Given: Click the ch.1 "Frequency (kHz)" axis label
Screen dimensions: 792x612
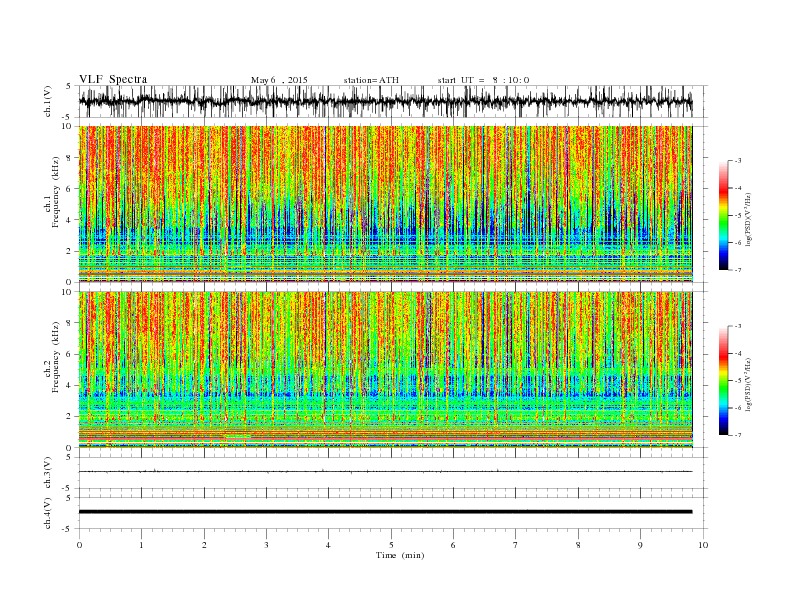Looking at the screenshot, I should coord(56,192).
